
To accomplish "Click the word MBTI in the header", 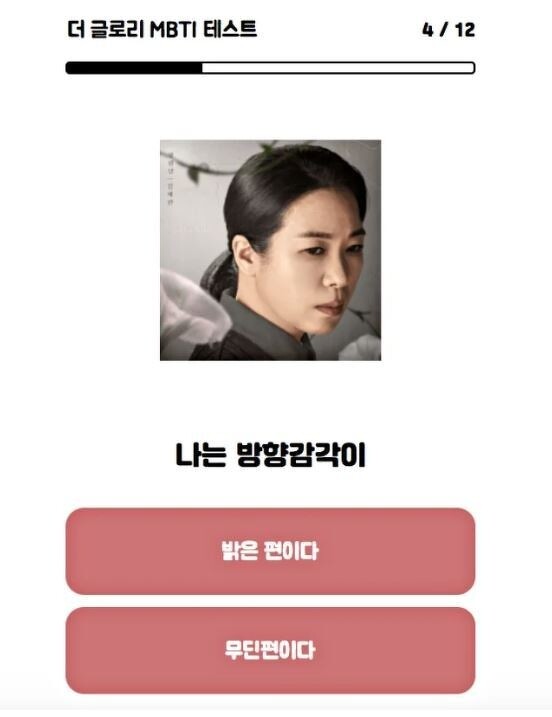I will (x=173, y=30).
